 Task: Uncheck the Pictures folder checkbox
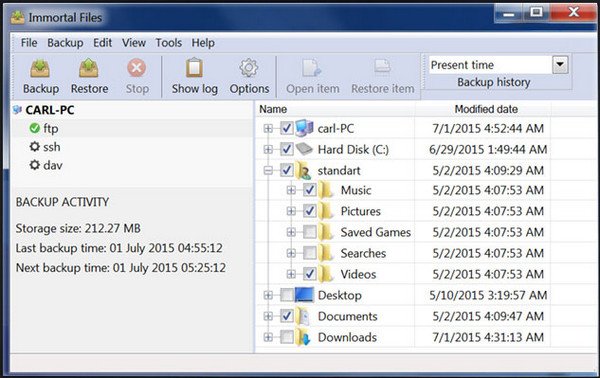coord(310,211)
